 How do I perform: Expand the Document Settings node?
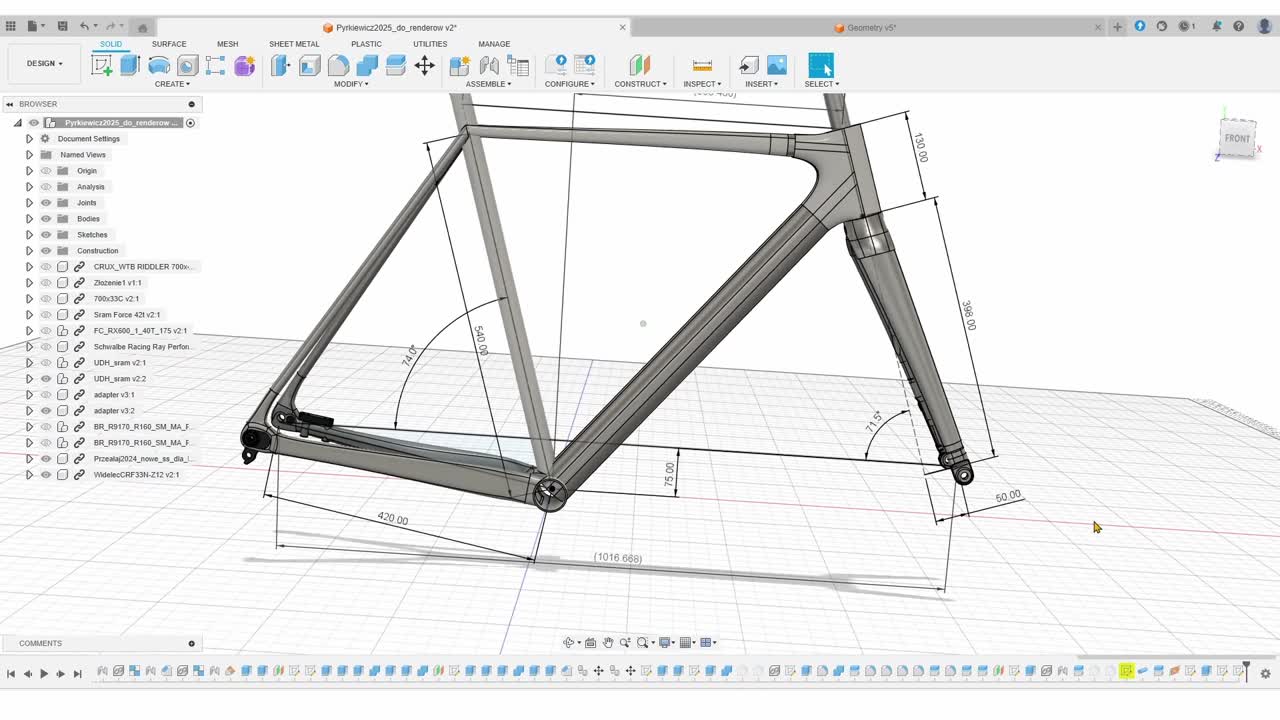coord(29,139)
